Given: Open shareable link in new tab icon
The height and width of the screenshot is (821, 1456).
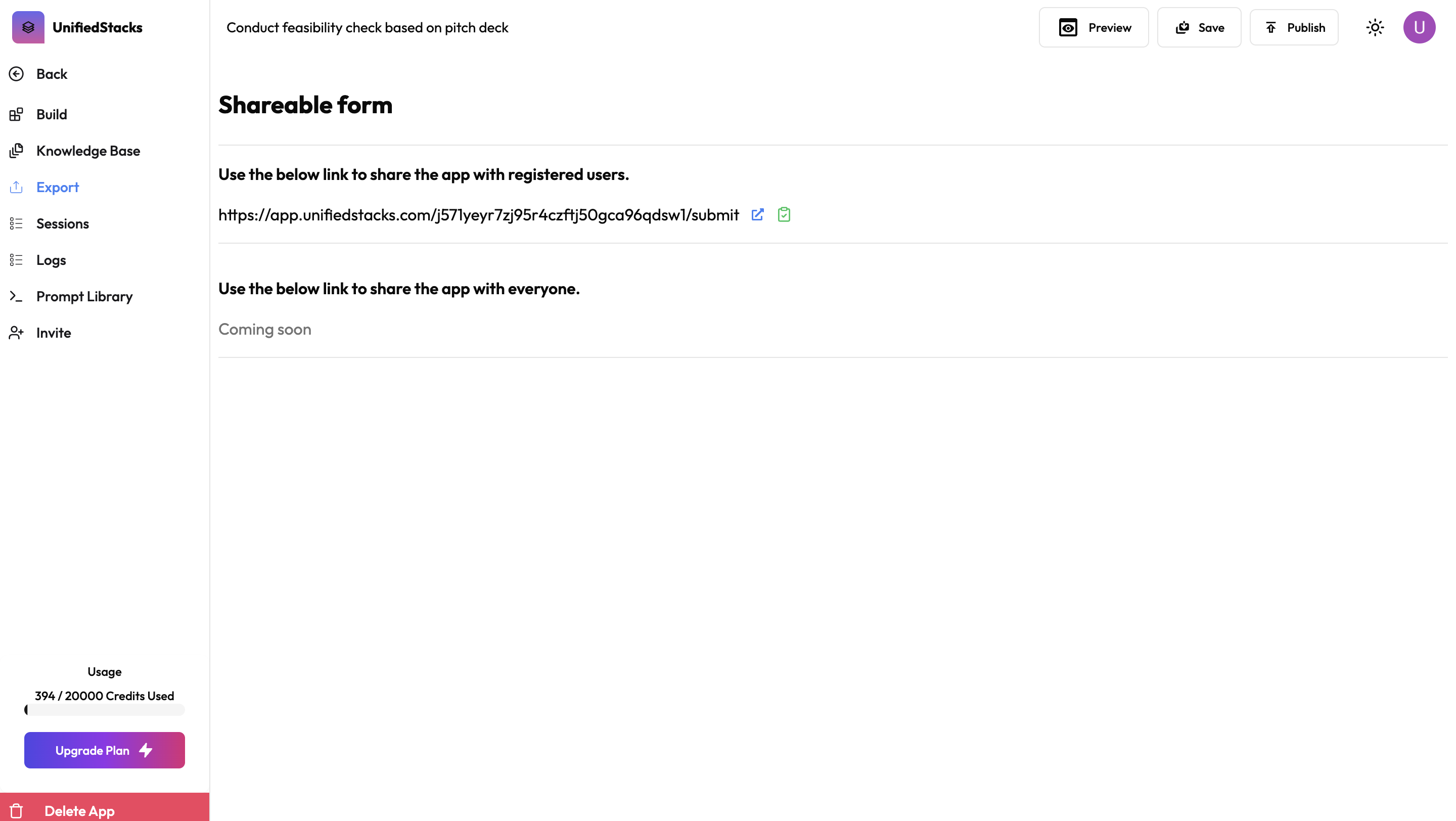Looking at the screenshot, I should (757, 215).
